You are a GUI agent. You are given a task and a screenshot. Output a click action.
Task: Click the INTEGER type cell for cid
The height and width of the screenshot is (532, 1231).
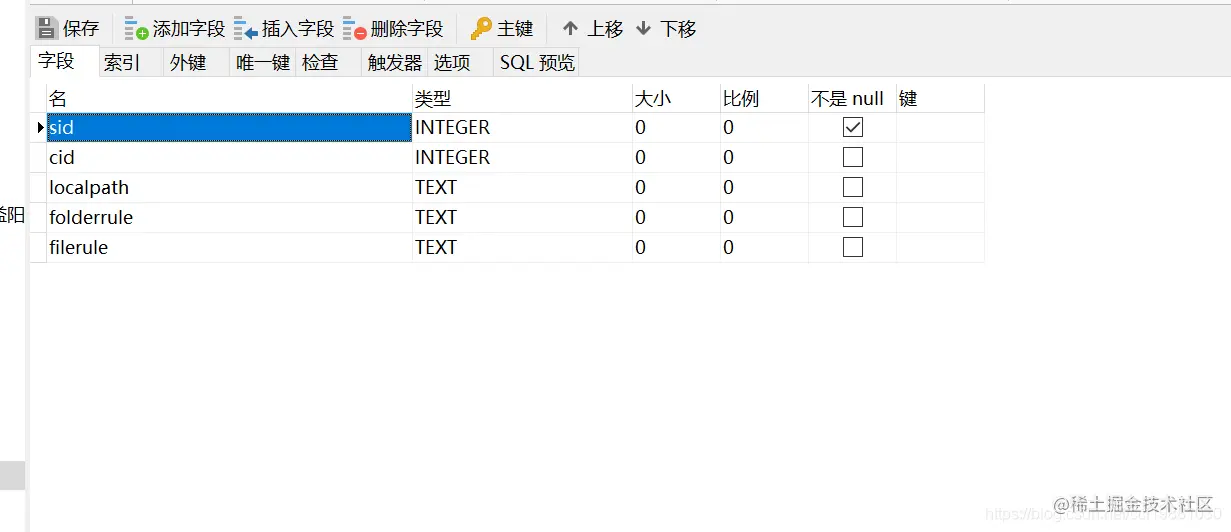tap(522, 157)
